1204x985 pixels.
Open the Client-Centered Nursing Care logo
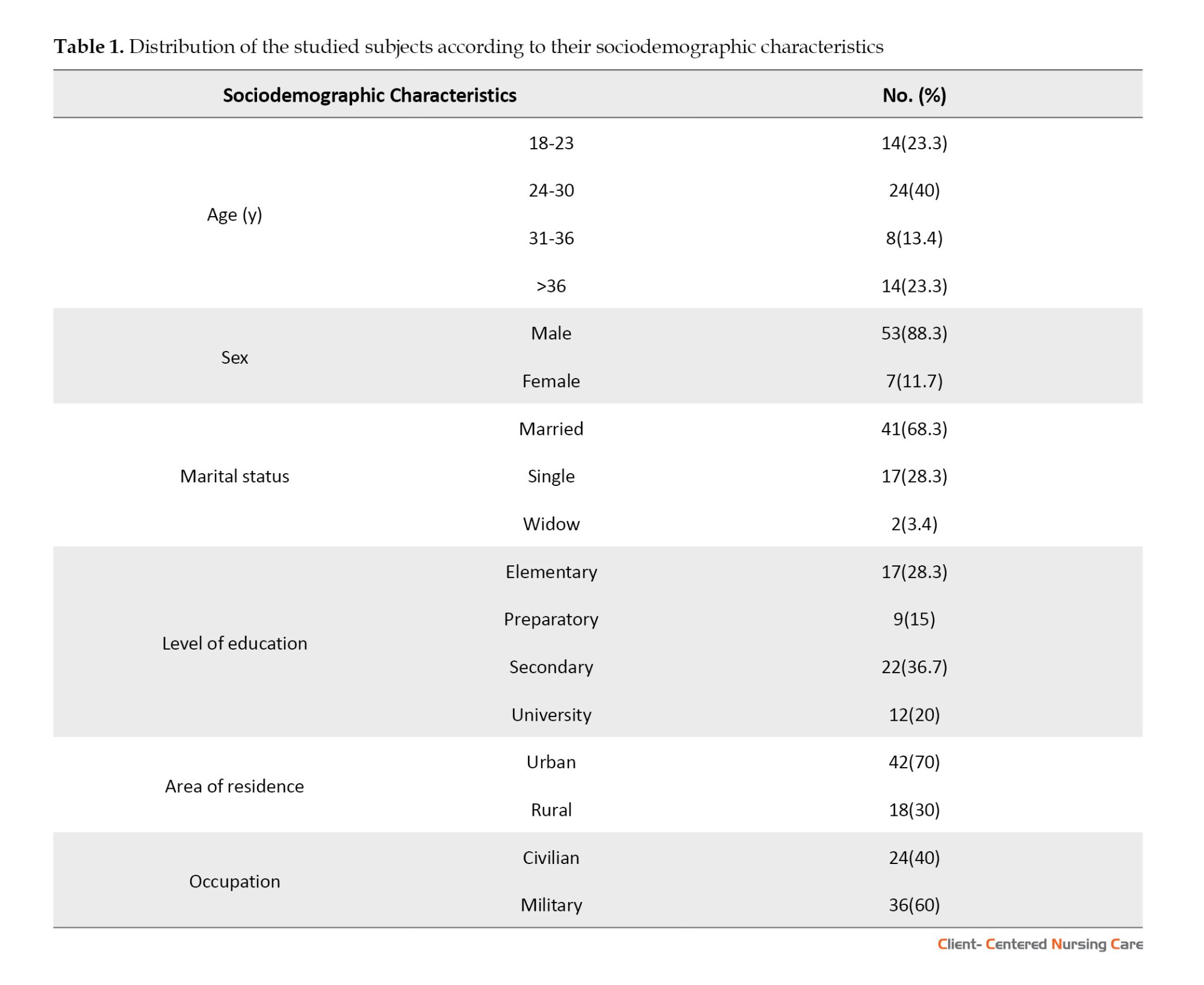1040,944
